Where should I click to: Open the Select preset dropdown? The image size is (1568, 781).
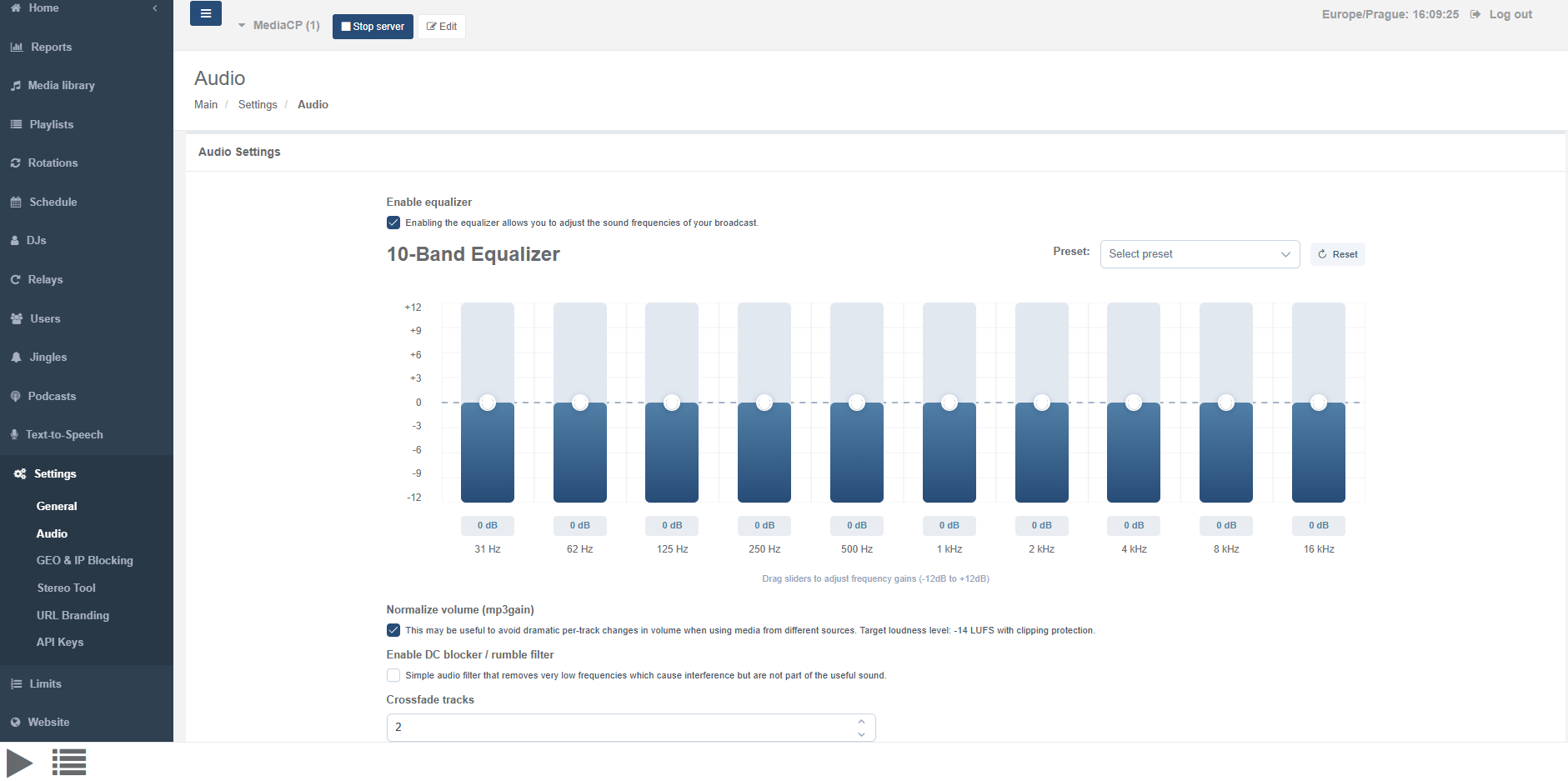[x=1199, y=254]
